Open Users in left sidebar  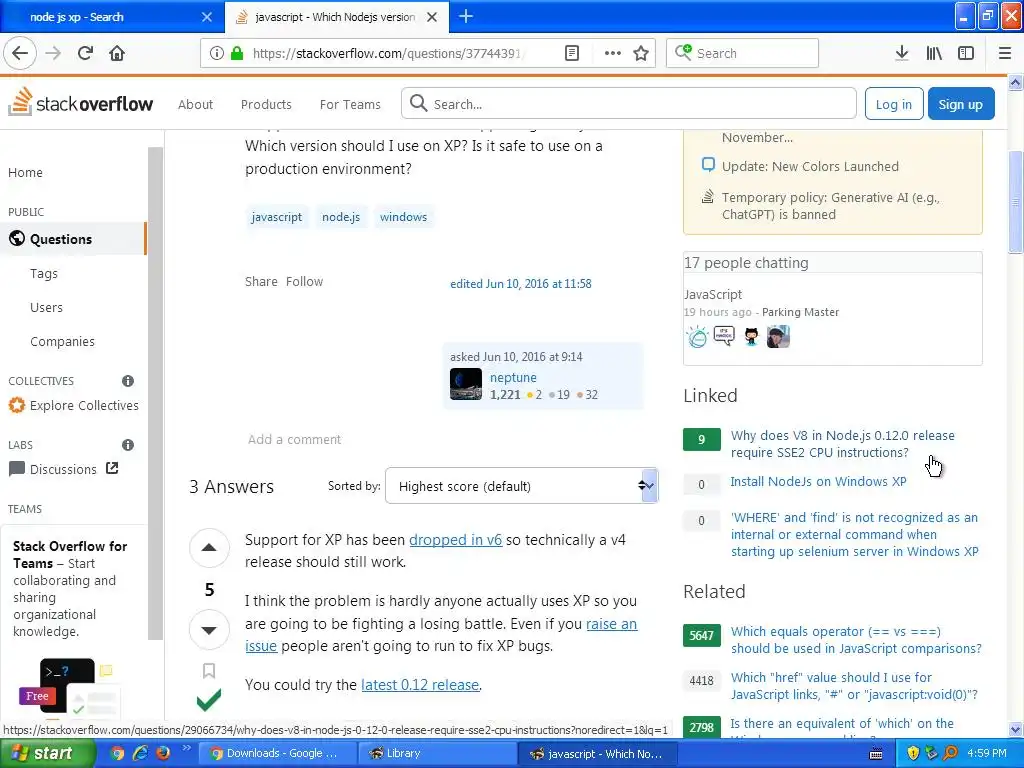[46, 308]
